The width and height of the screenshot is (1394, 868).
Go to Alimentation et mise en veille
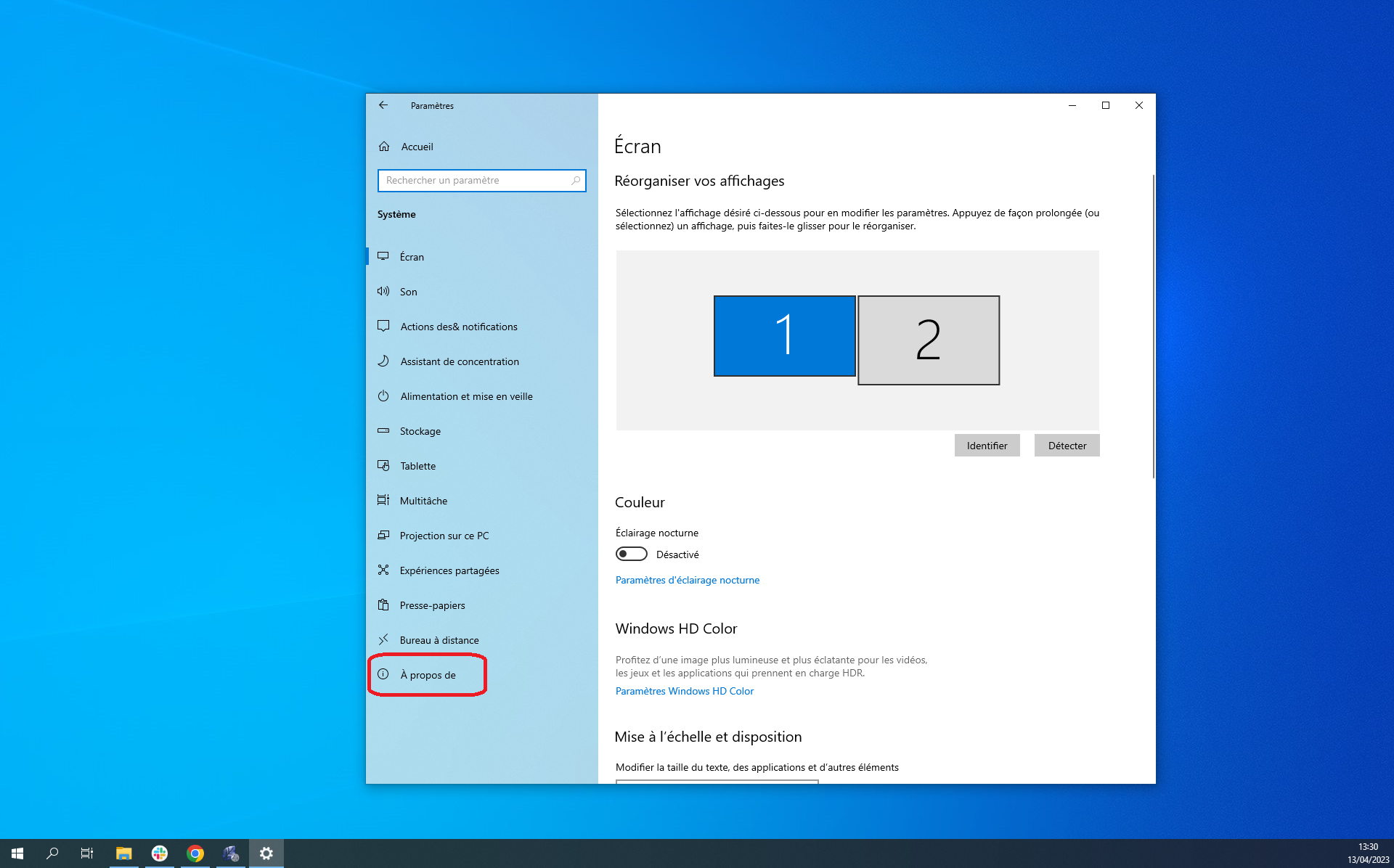point(466,396)
